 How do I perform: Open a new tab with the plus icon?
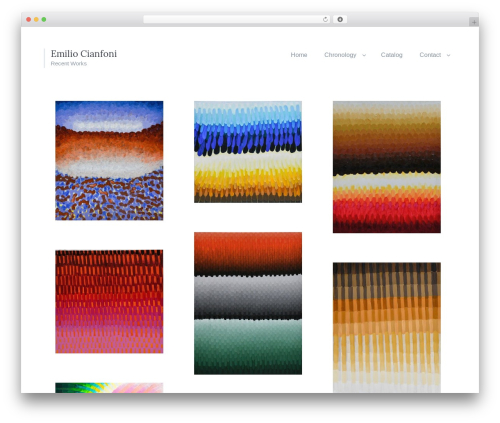[x=474, y=22]
